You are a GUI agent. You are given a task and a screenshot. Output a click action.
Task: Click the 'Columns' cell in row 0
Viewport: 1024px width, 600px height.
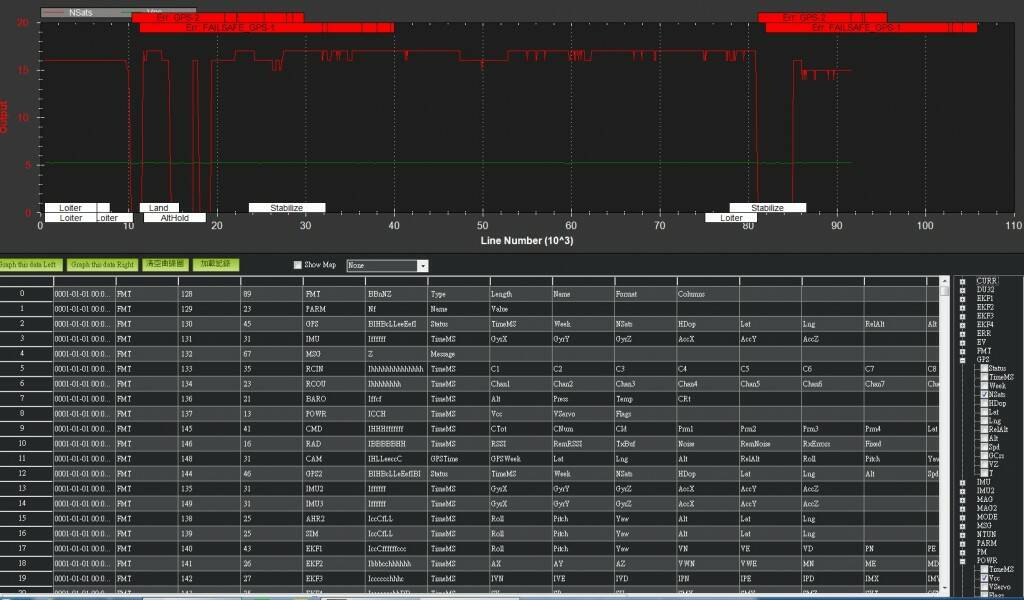click(707, 294)
